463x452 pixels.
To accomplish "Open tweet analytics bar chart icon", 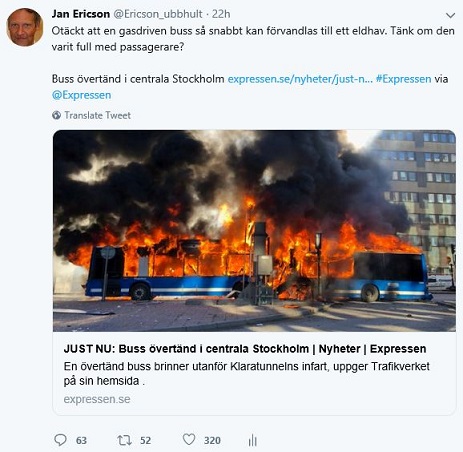I will 252,440.
